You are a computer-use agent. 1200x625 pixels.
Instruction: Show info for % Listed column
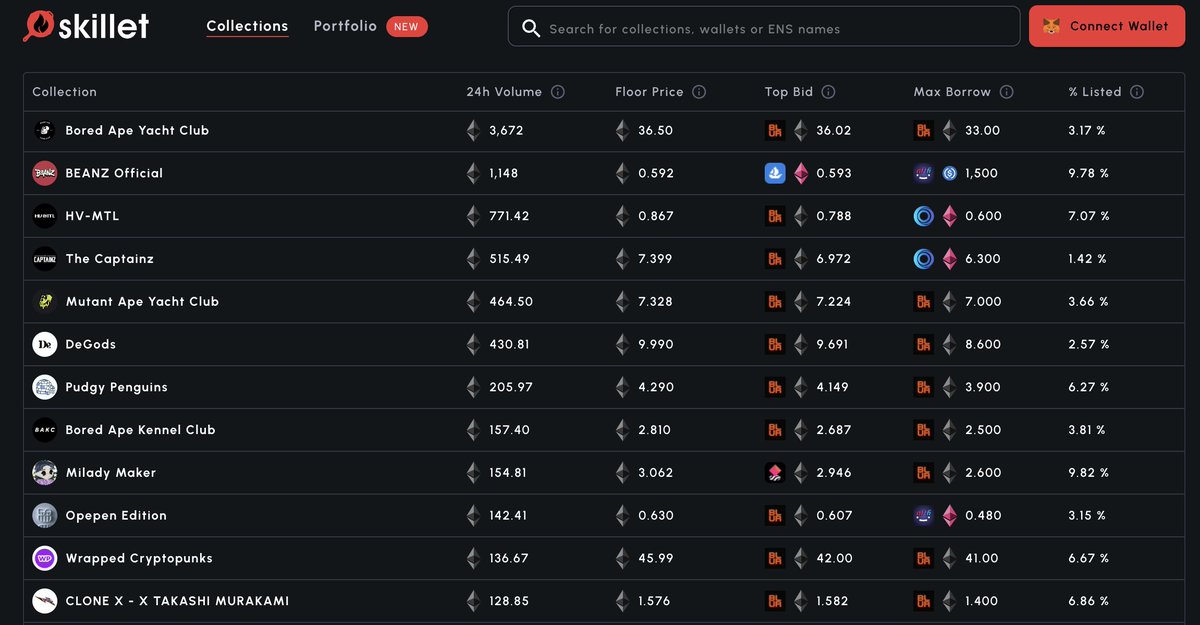click(1137, 92)
